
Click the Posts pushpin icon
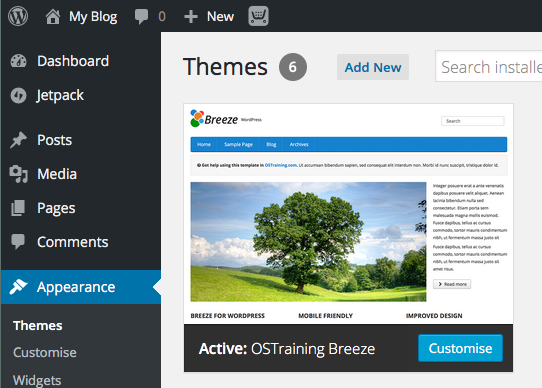click(18, 140)
